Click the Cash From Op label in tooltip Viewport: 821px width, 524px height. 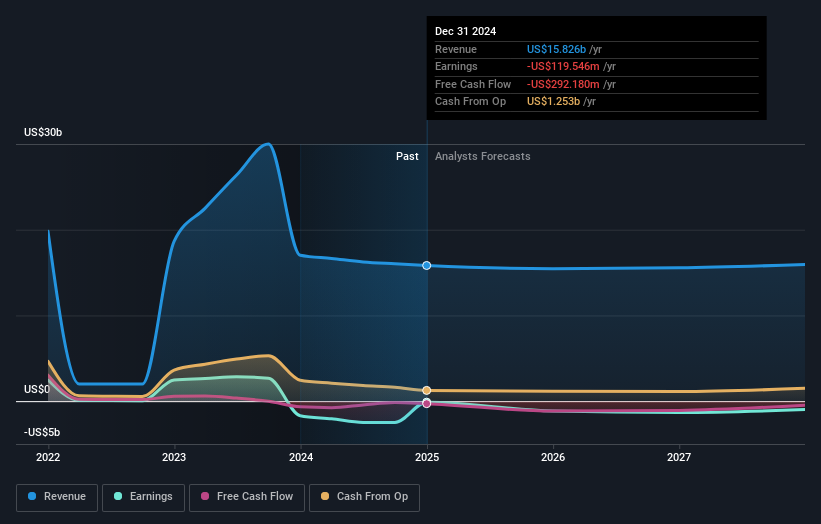click(x=470, y=102)
